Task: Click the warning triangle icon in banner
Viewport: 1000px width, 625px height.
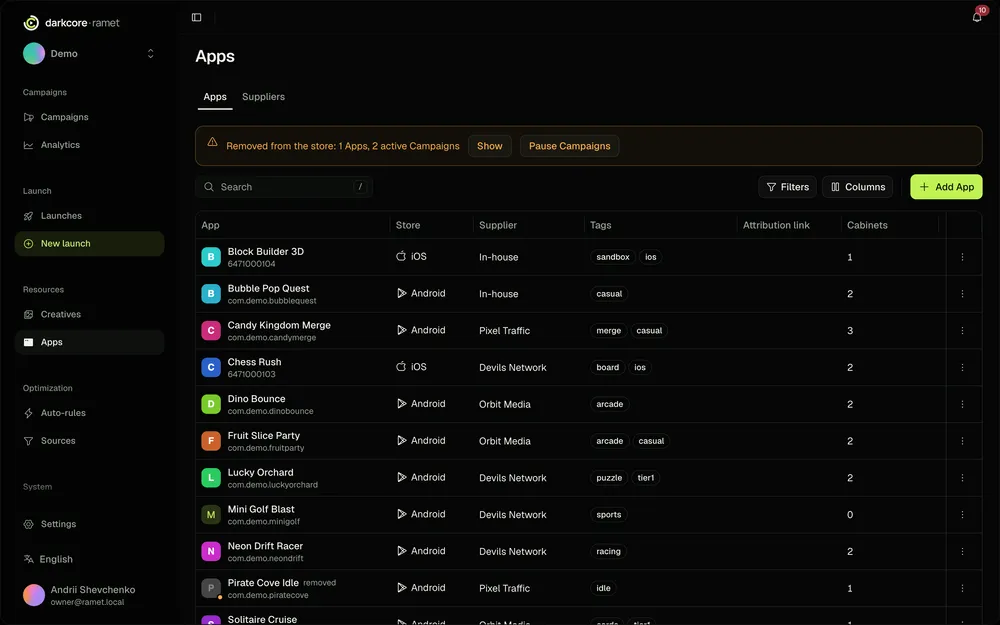Action: point(212,142)
